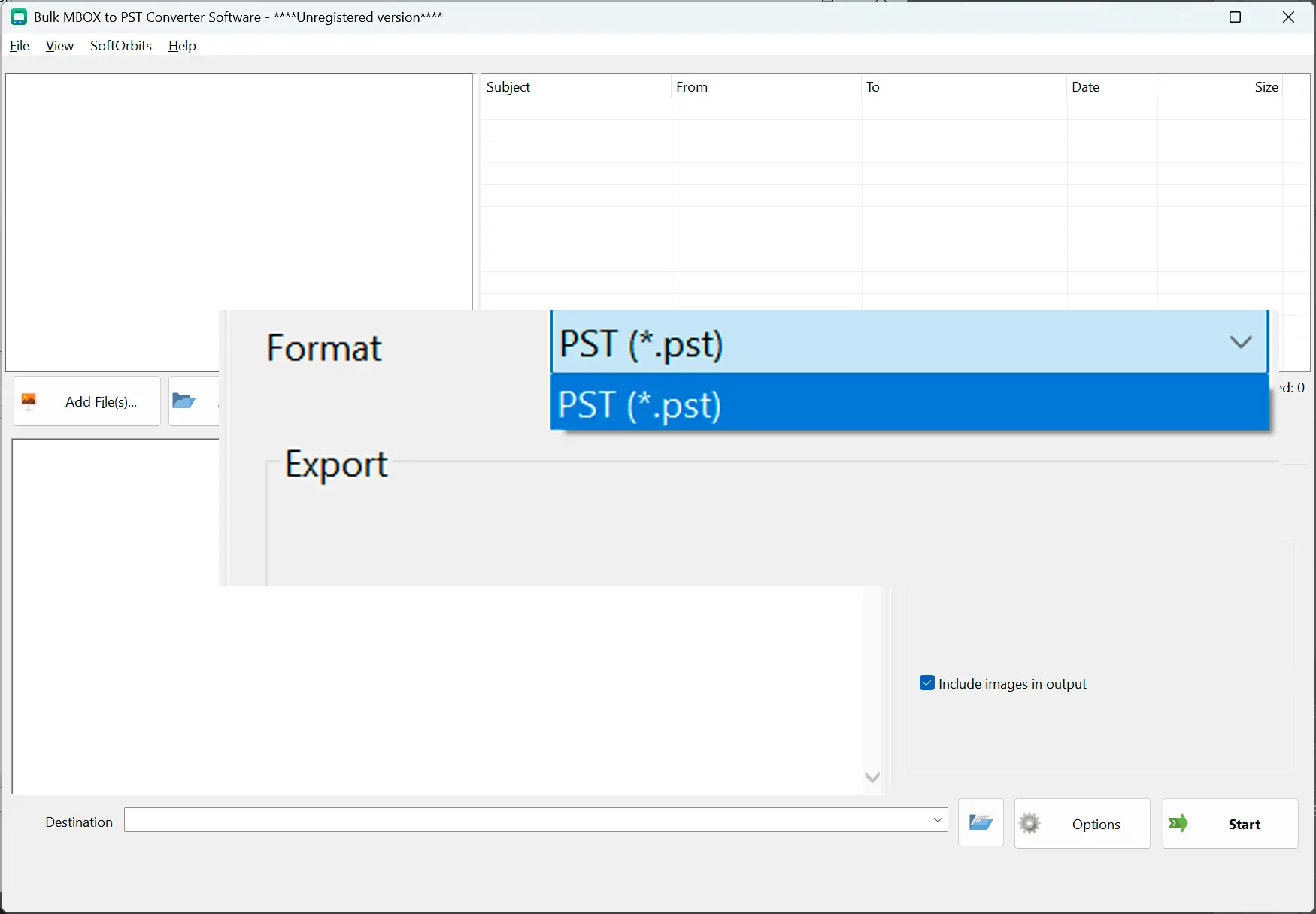Click the Add File(s) picture icon
The height and width of the screenshot is (914, 1316).
pyautogui.click(x=29, y=401)
